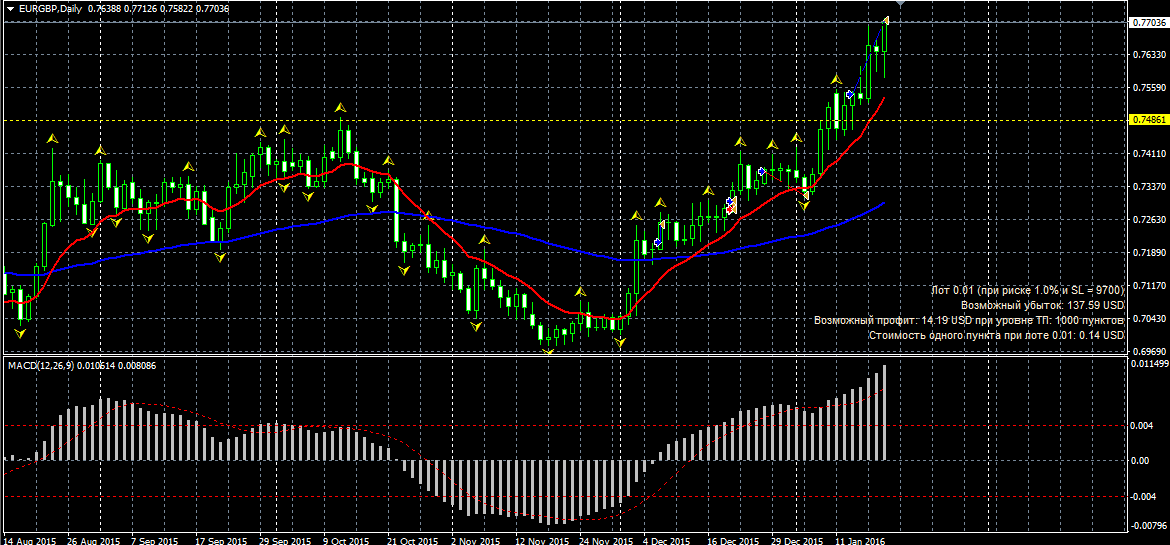Click the MACD scale value 0.004
This screenshot has height=545, width=1170.
[1142, 426]
